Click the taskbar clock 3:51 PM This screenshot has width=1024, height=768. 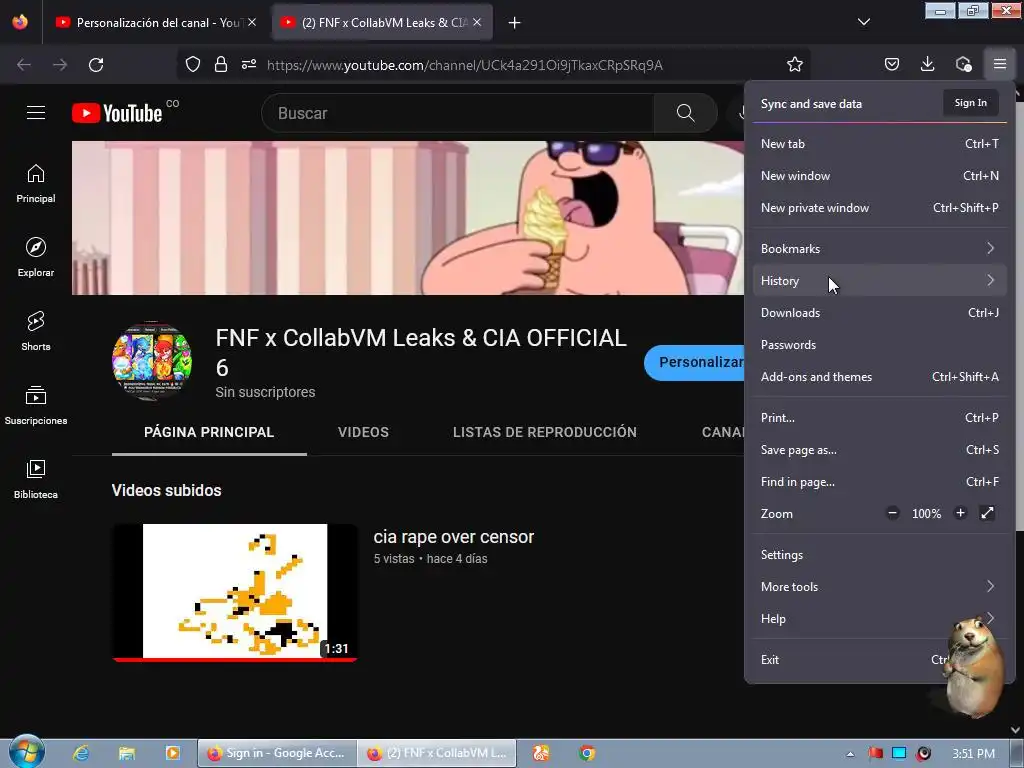(x=973, y=754)
